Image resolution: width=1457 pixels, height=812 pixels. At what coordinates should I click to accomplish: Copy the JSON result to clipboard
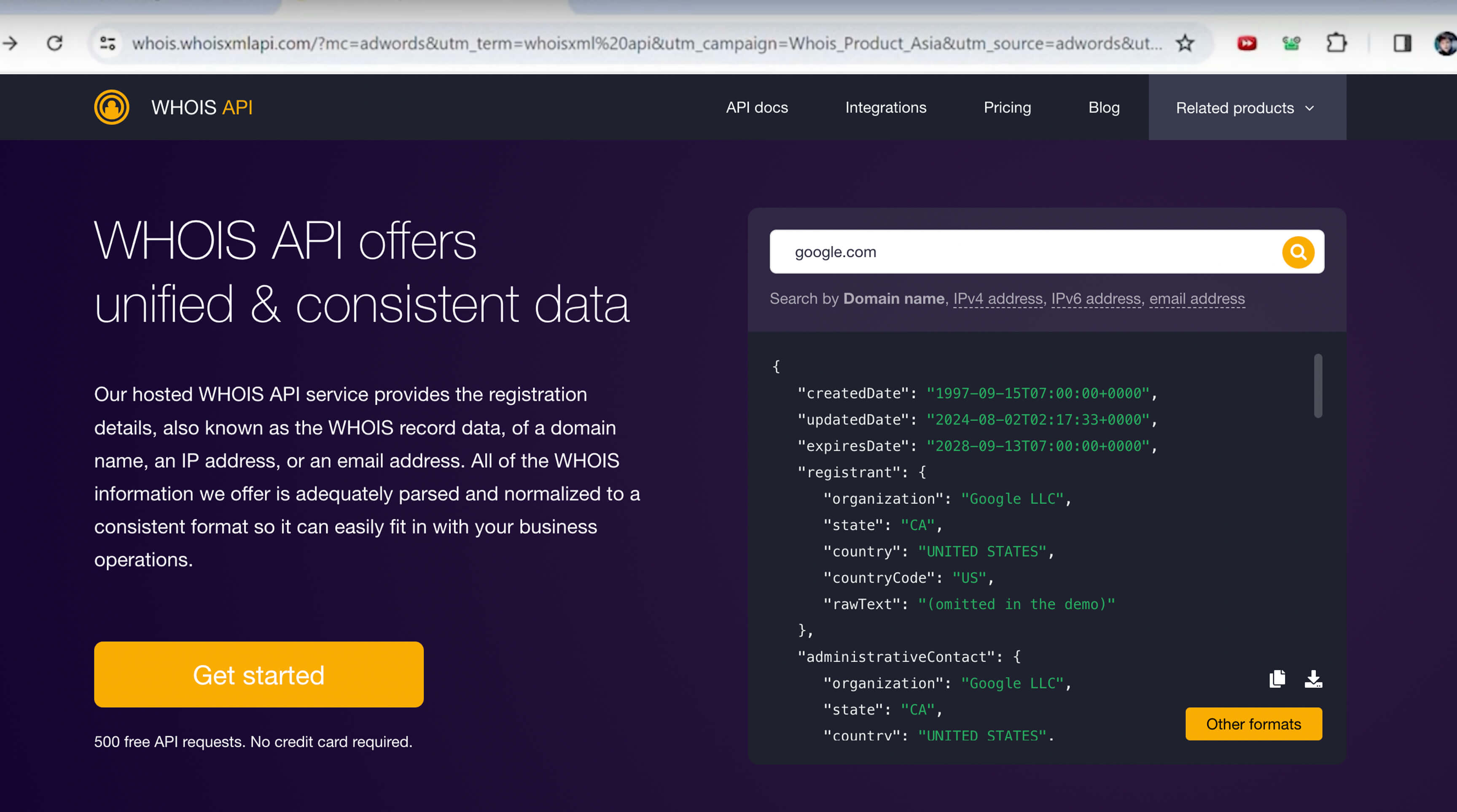pos(1277,678)
